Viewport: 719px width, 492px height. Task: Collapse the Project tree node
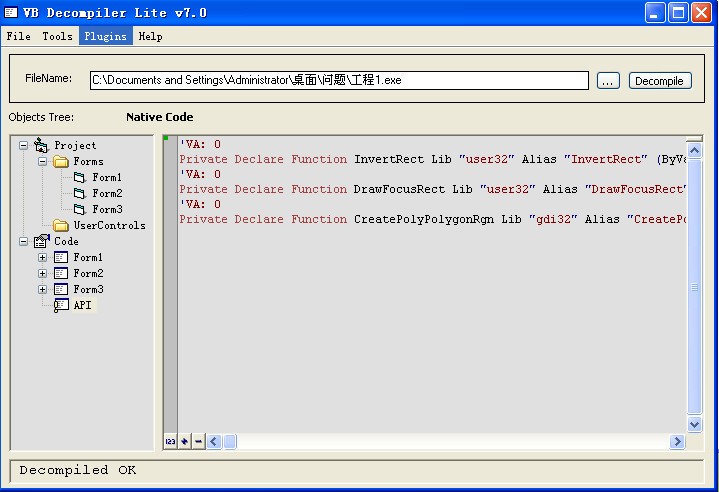(x=23, y=146)
